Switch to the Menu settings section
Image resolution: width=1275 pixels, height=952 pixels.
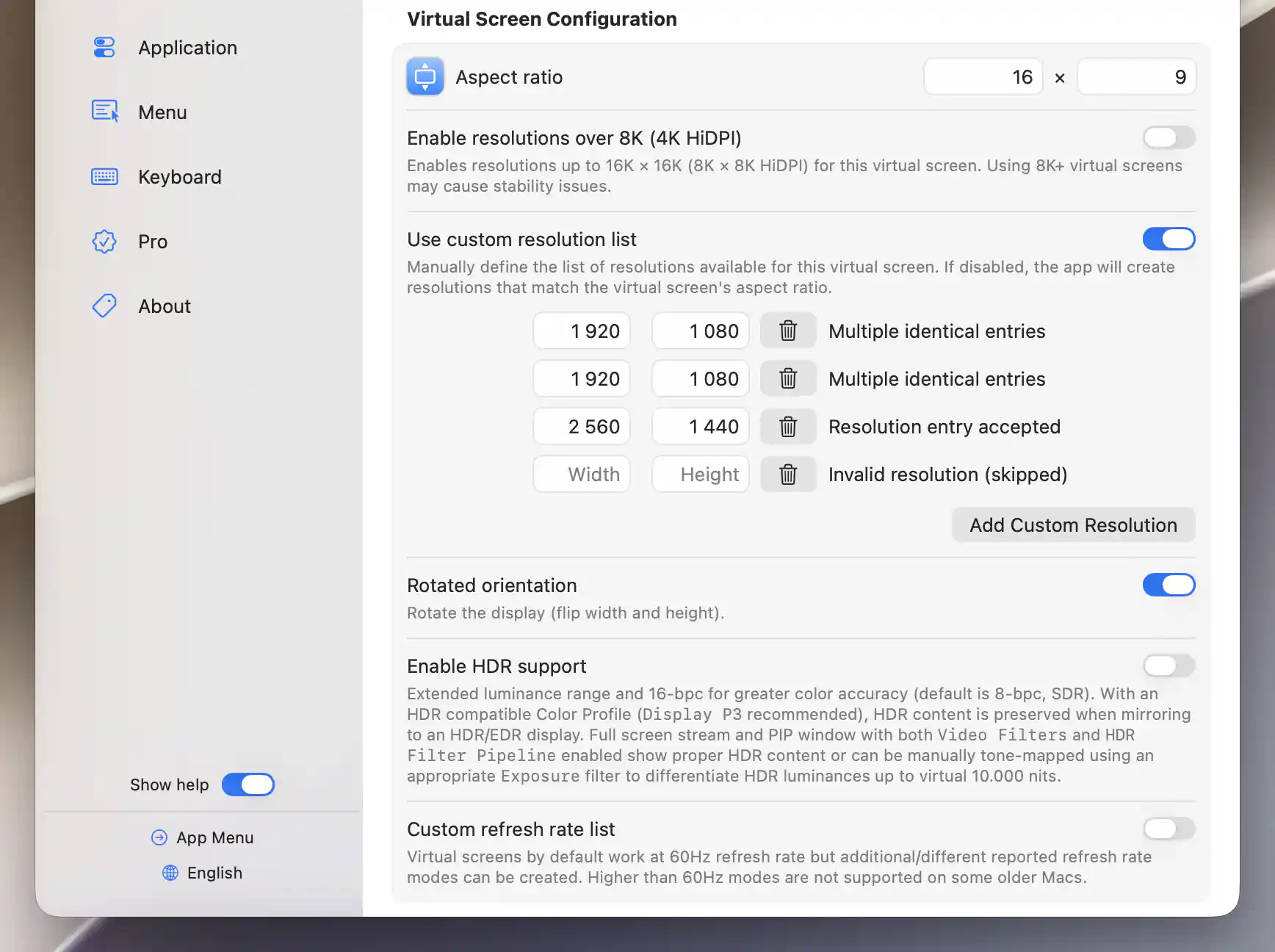pyautogui.click(x=162, y=112)
